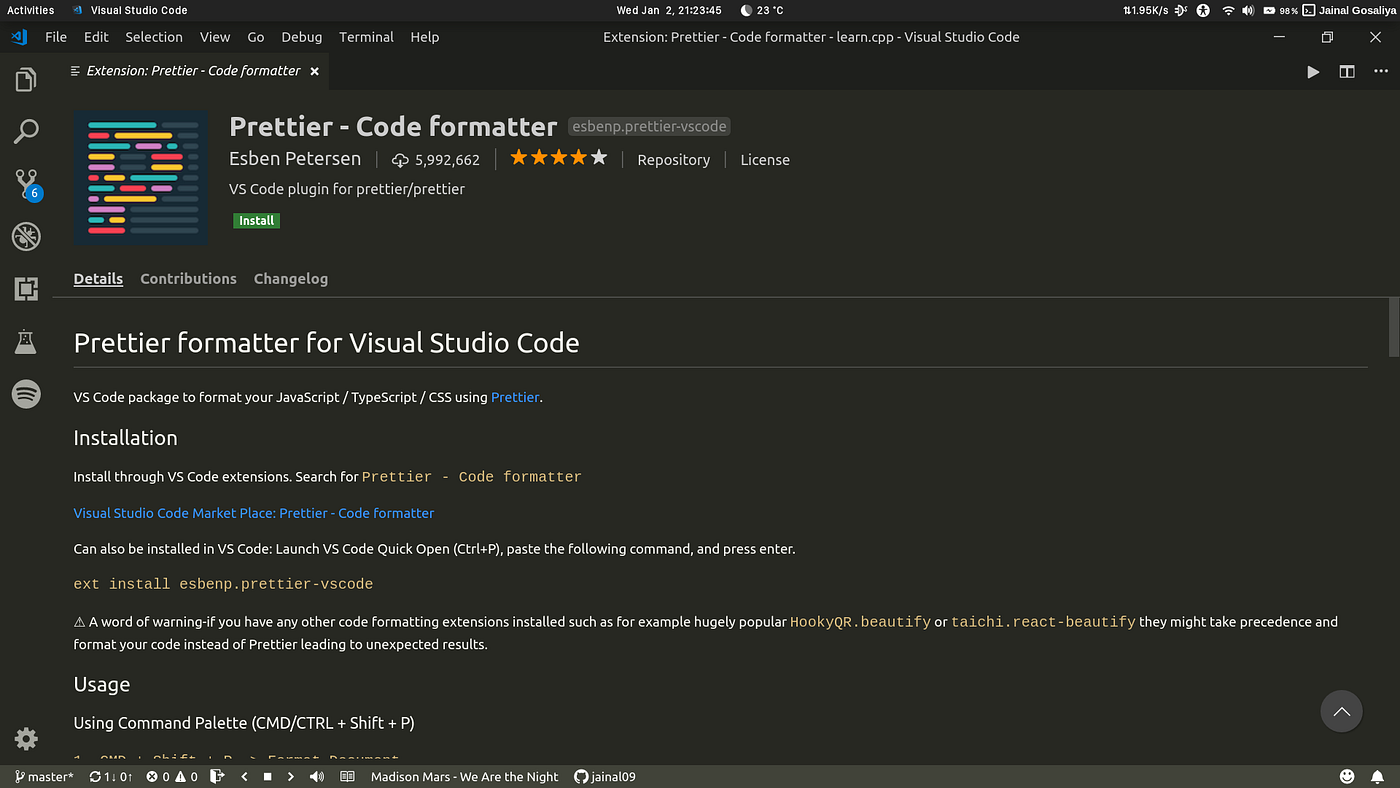Viewport: 1400px width, 788px height.
Task: Open the Selection menu
Action: tap(154, 37)
